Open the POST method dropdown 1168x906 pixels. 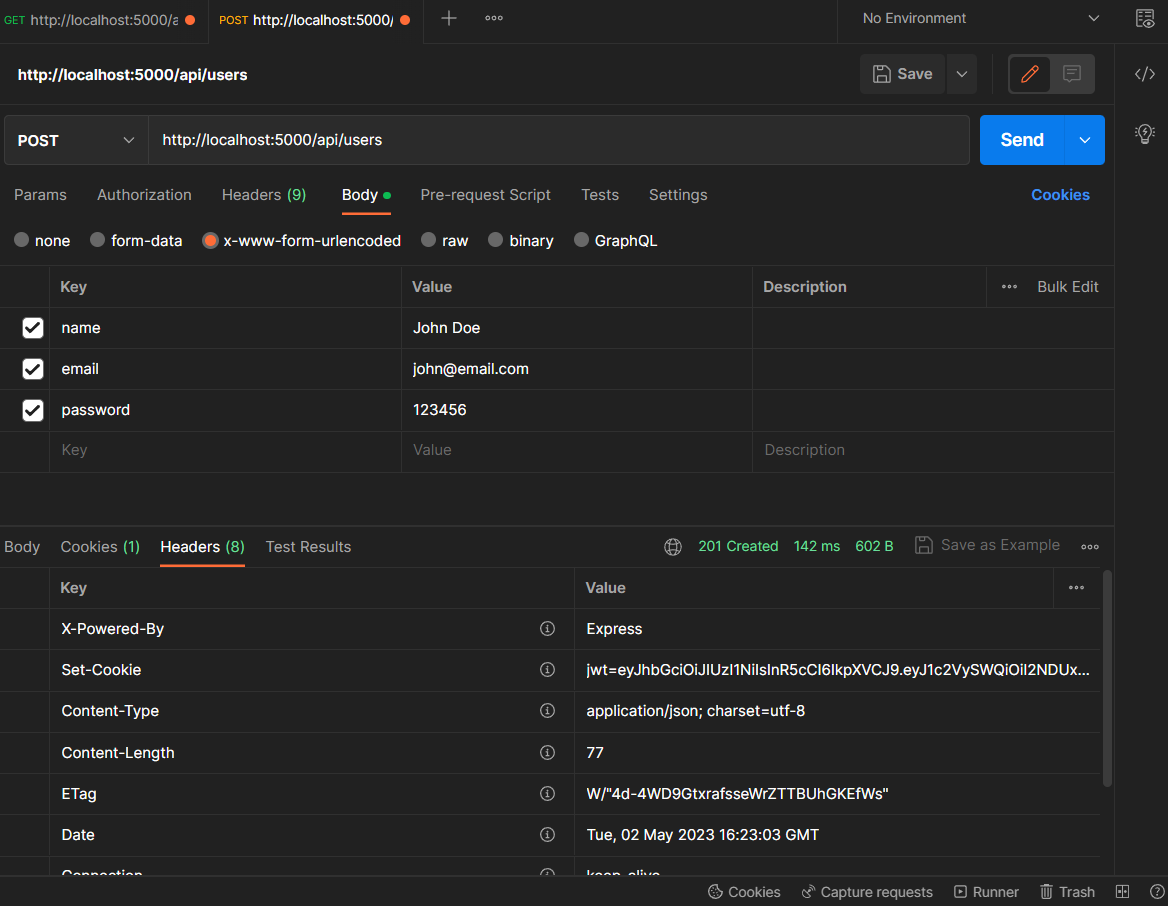76,140
